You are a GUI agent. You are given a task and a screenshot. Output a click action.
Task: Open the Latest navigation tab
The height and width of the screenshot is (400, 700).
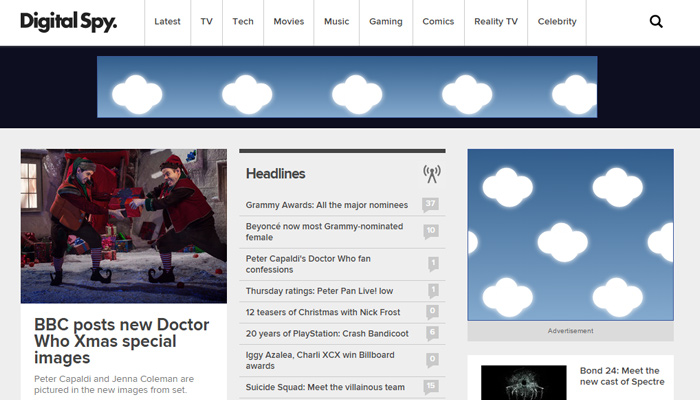[x=168, y=22]
